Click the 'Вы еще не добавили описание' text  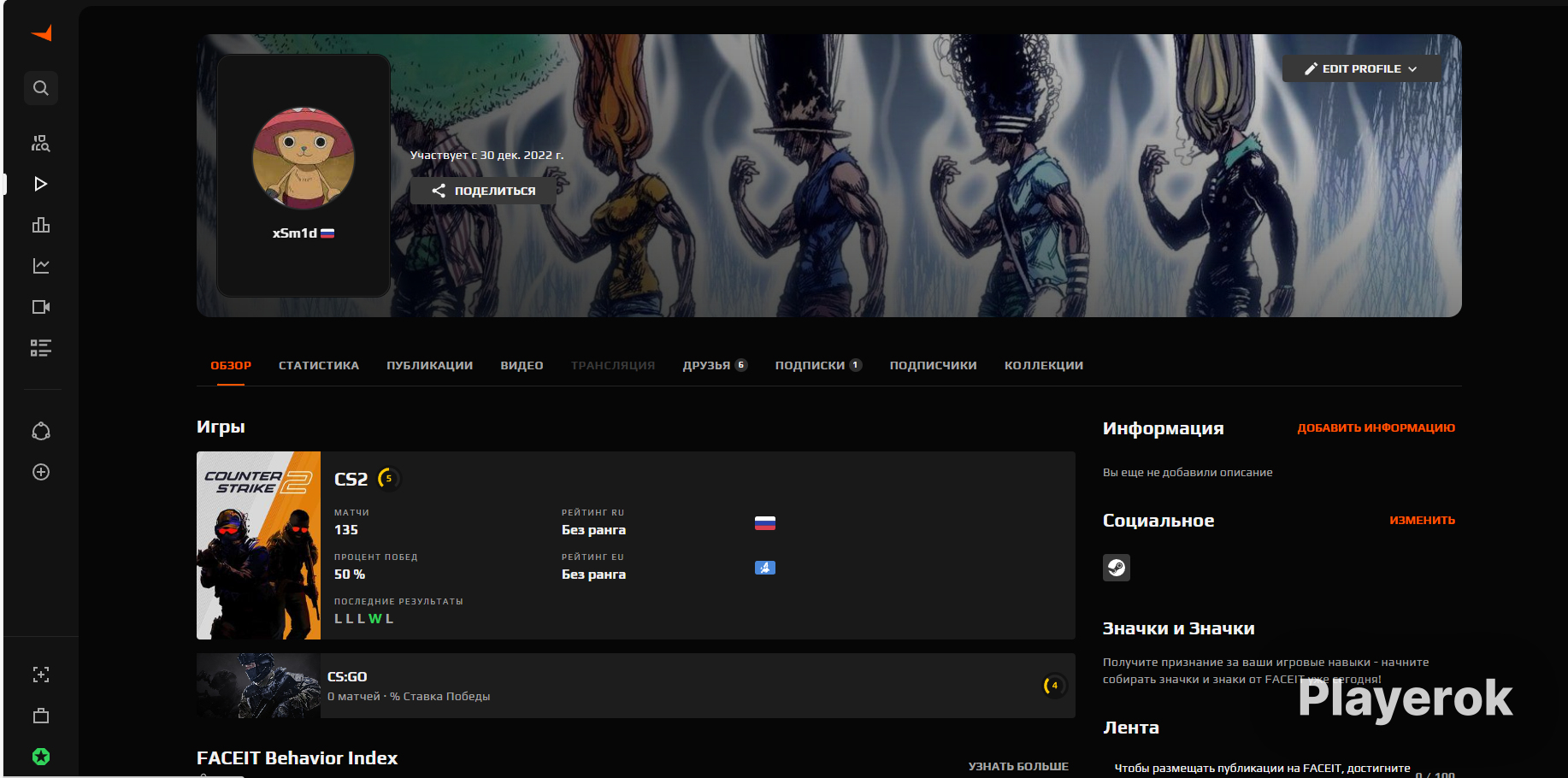(1188, 473)
